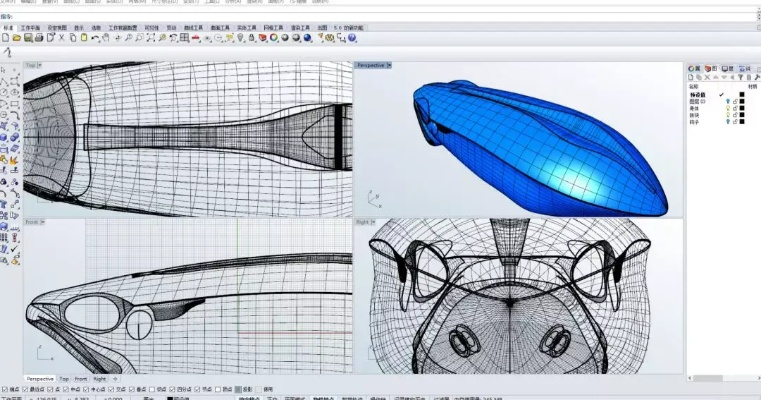Screen dimensions: 761x400
Task: Click the New file icon in toolbar
Action: coord(5,38)
